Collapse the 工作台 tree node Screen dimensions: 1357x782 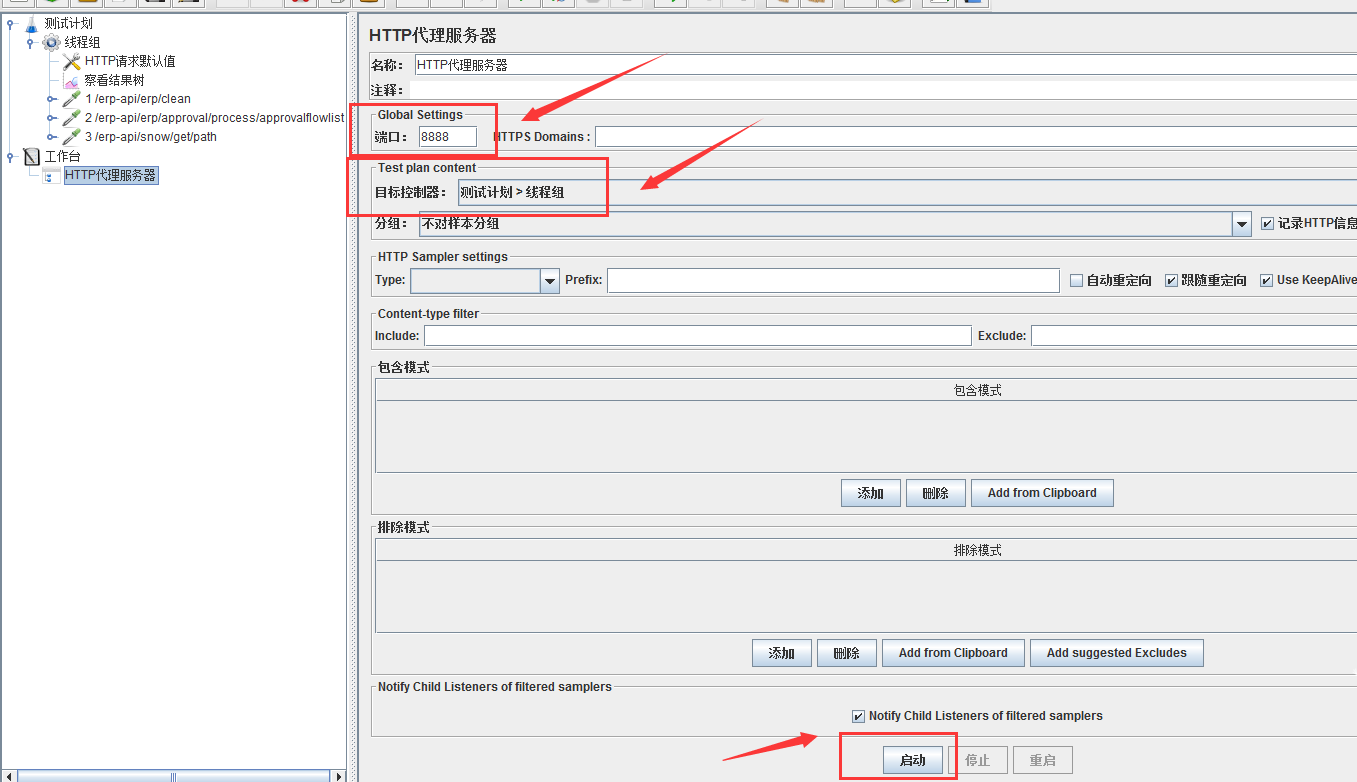[10, 157]
